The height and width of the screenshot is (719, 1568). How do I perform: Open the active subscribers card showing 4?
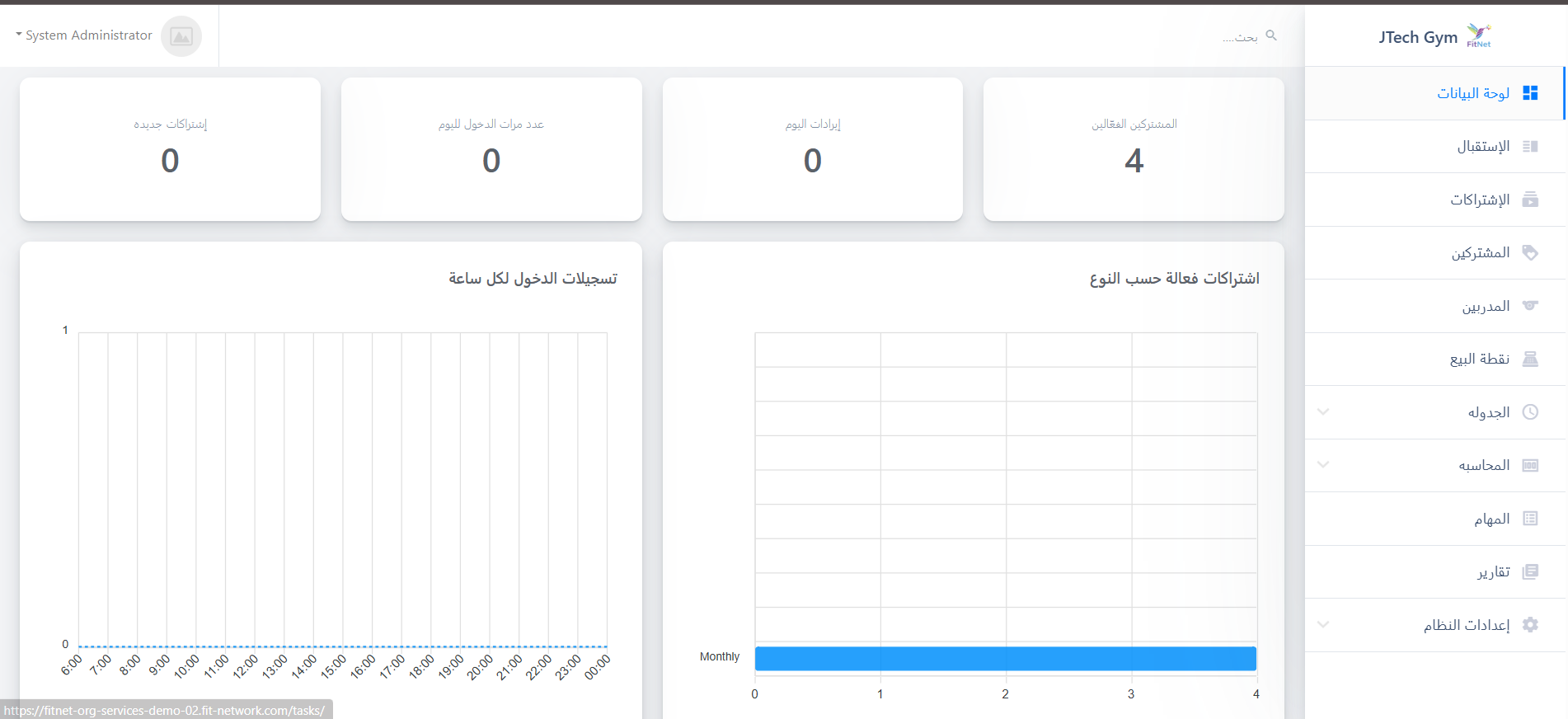1134,149
